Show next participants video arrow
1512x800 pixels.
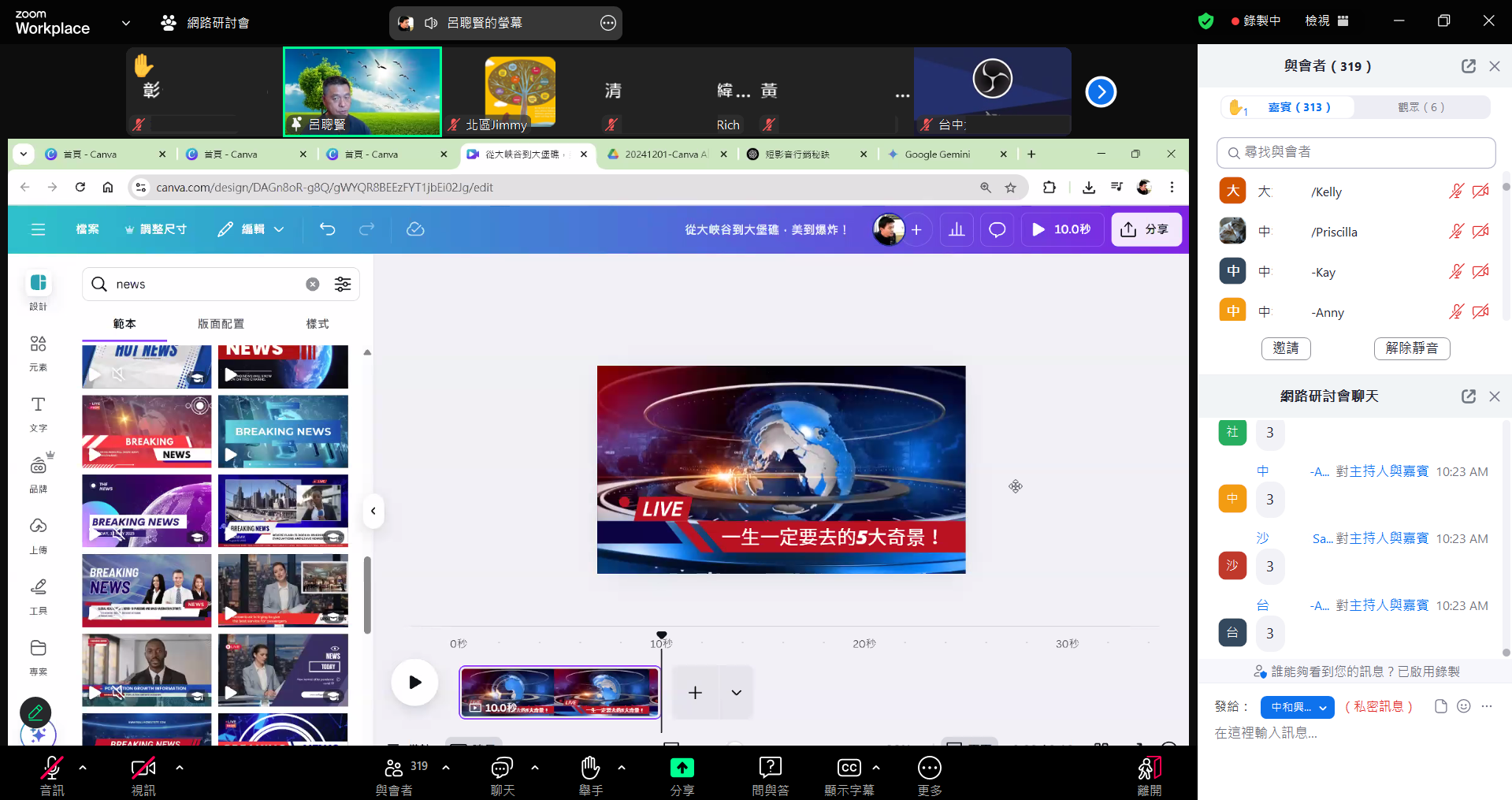click(1101, 92)
